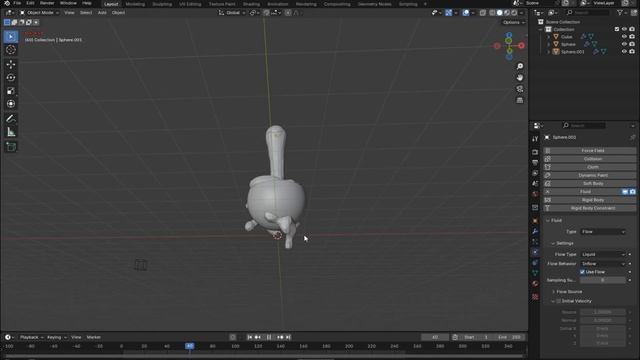
Task: Click the Rigid Body Constraint button
Action: click(589, 208)
